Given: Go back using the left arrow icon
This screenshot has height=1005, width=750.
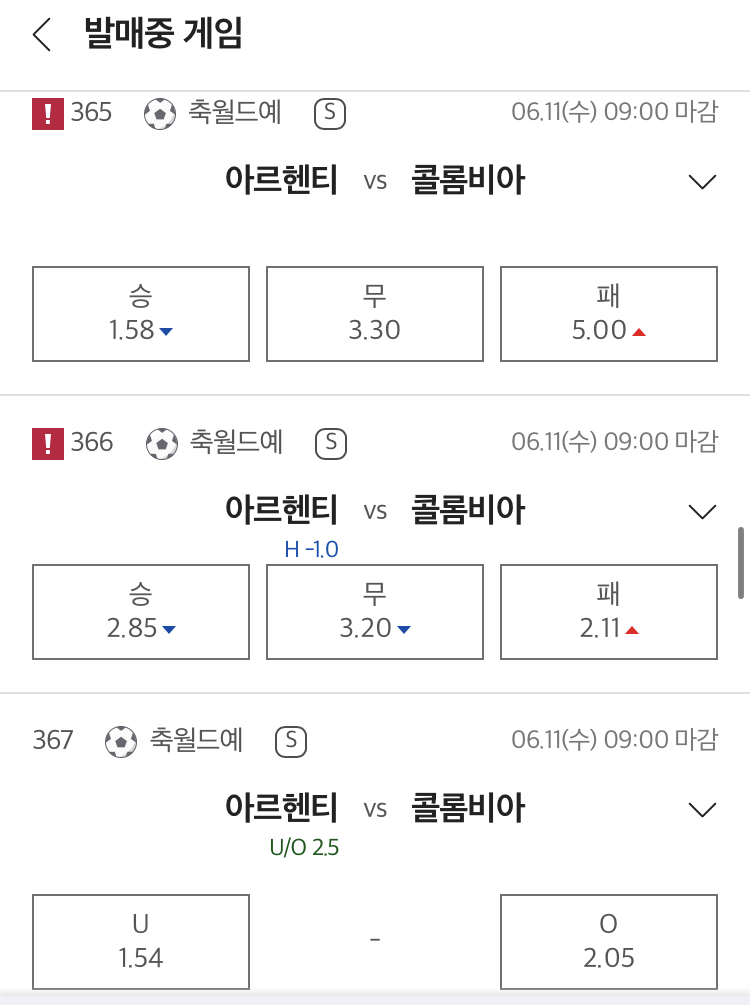Looking at the screenshot, I should 42,35.
